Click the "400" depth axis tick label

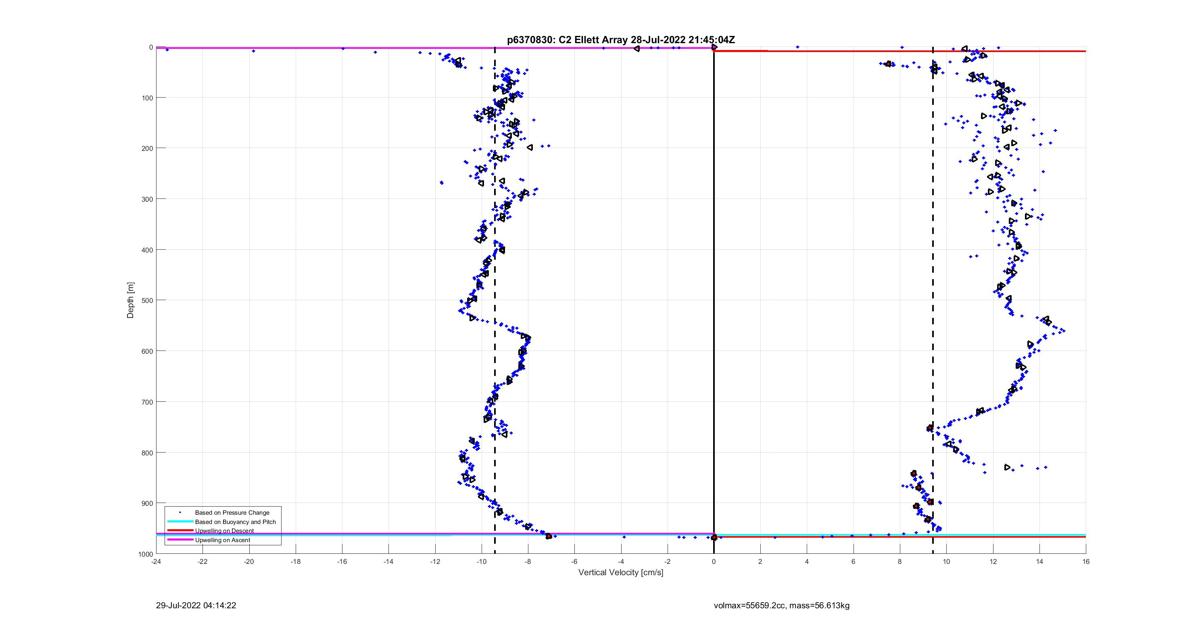pos(146,250)
